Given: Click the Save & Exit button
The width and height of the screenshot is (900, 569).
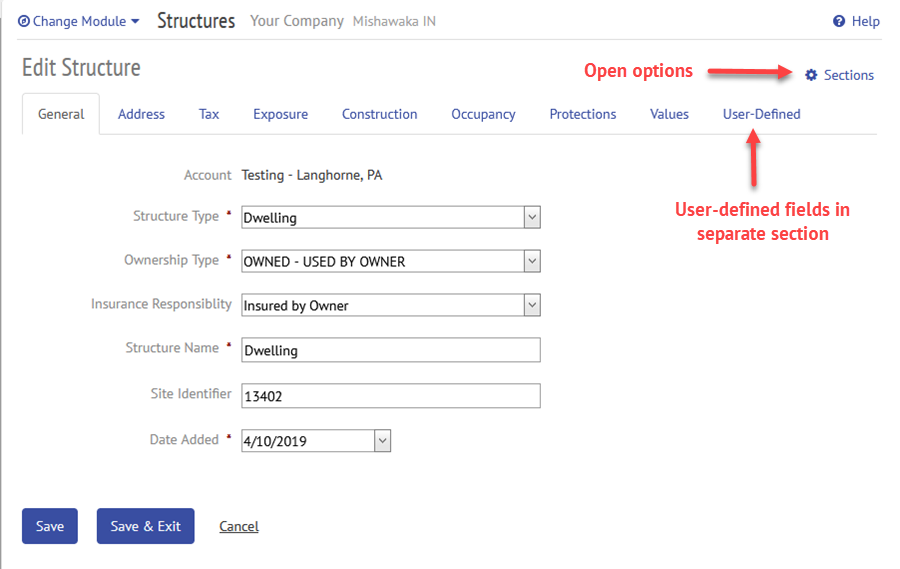Looking at the screenshot, I should pos(145,526).
